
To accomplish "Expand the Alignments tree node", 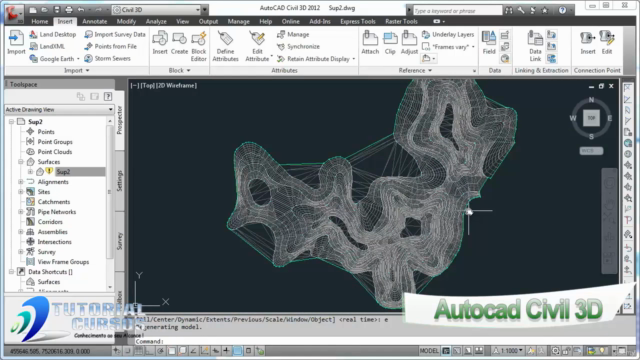I will pyautogui.click(x=21, y=182).
